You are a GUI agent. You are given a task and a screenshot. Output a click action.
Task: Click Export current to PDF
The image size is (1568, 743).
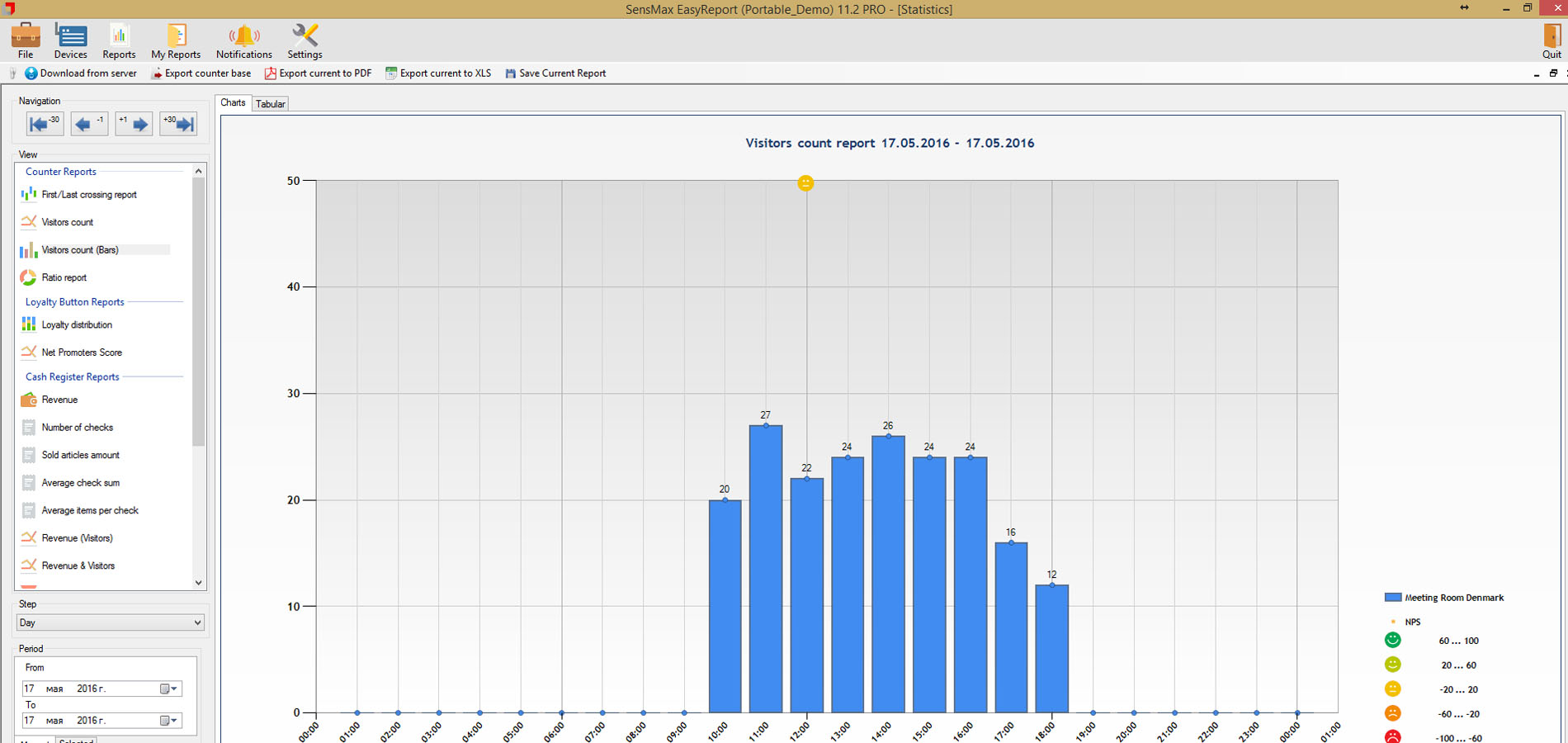coord(318,73)
